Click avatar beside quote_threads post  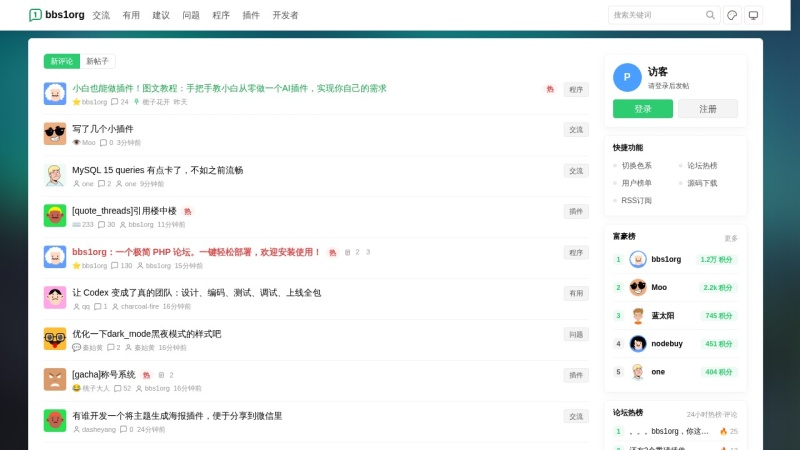[x=55, y=216]
